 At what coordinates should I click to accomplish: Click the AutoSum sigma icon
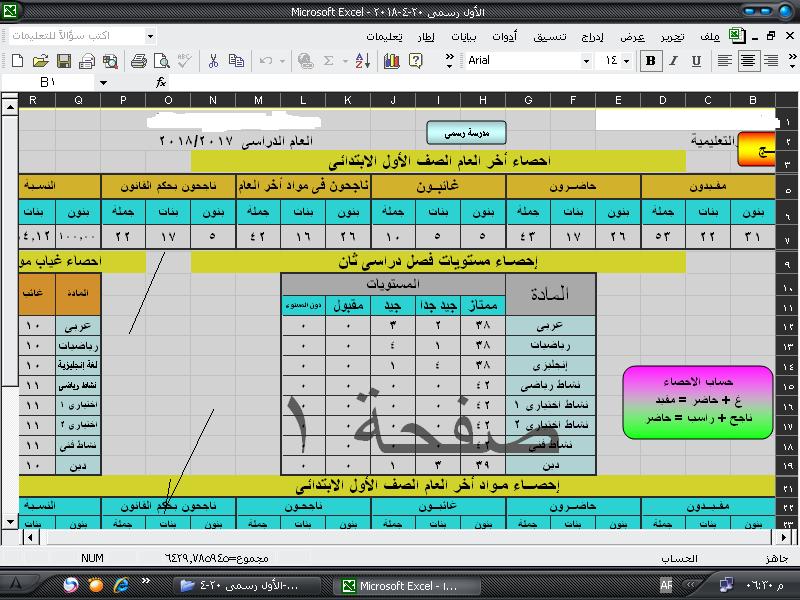[x=329, y=61]
